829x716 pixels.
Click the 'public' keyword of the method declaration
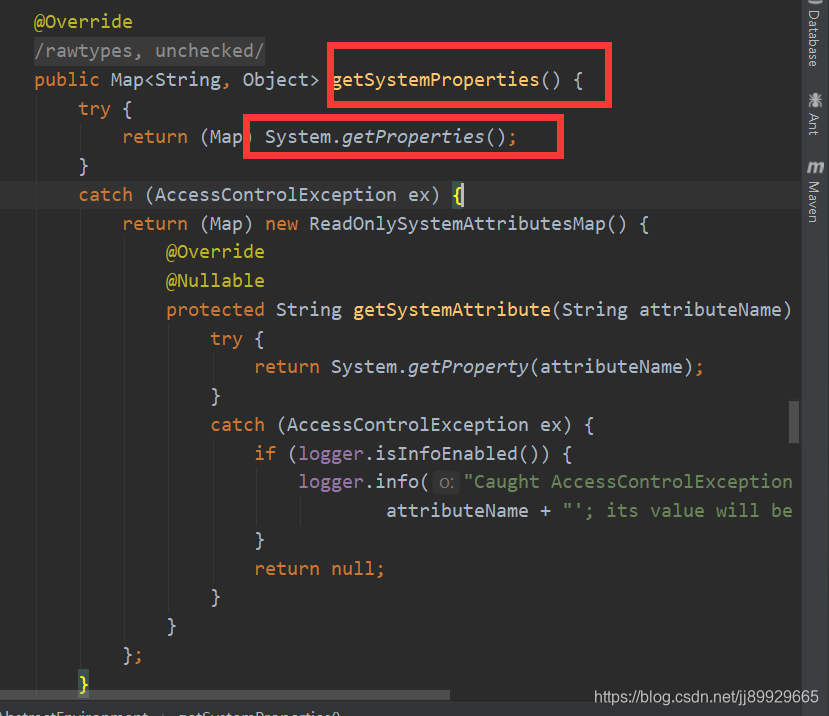(x=67, y=80)
